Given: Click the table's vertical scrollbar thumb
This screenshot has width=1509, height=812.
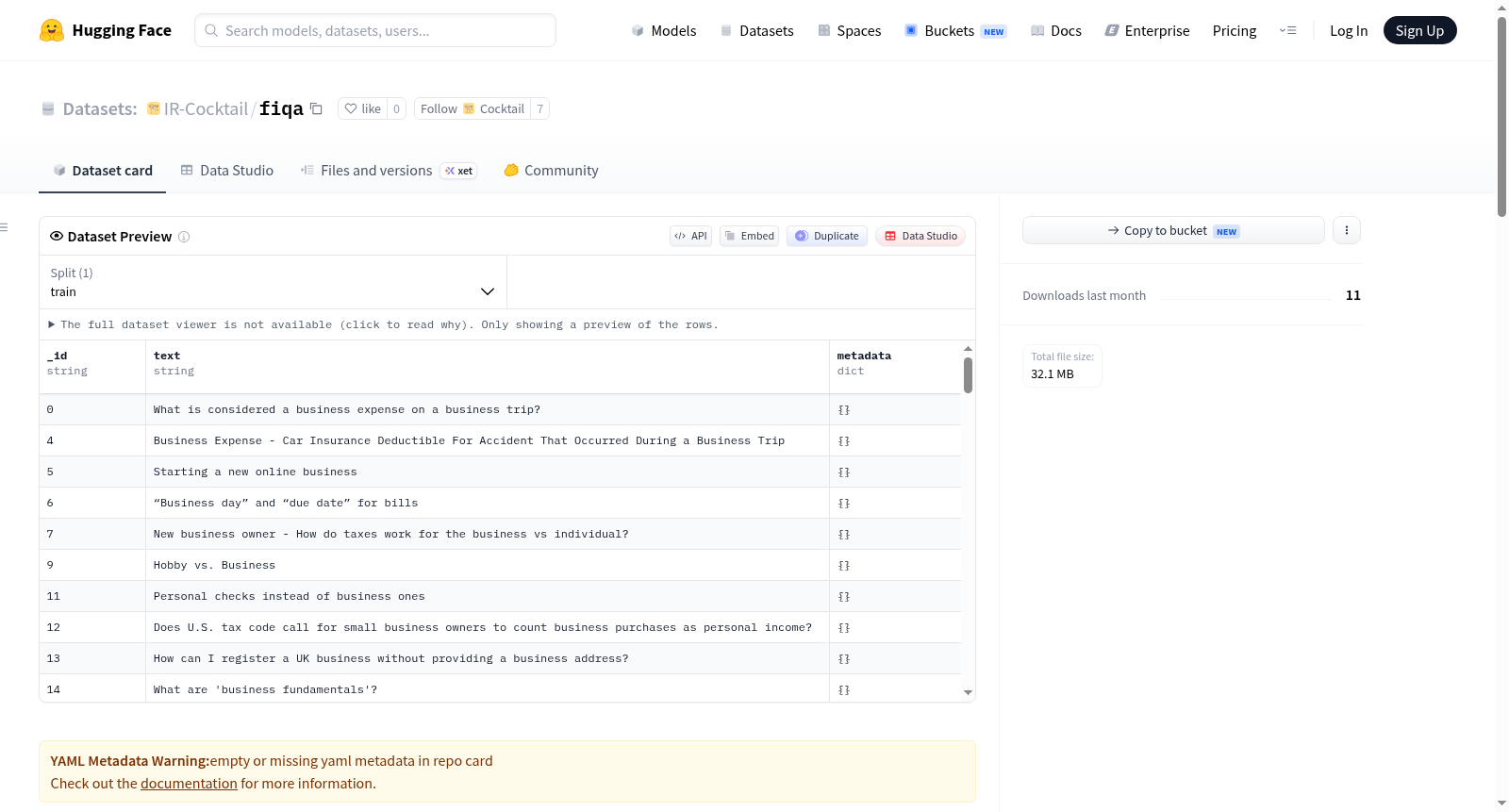Looking at the screenshot, I should [968, 374].
